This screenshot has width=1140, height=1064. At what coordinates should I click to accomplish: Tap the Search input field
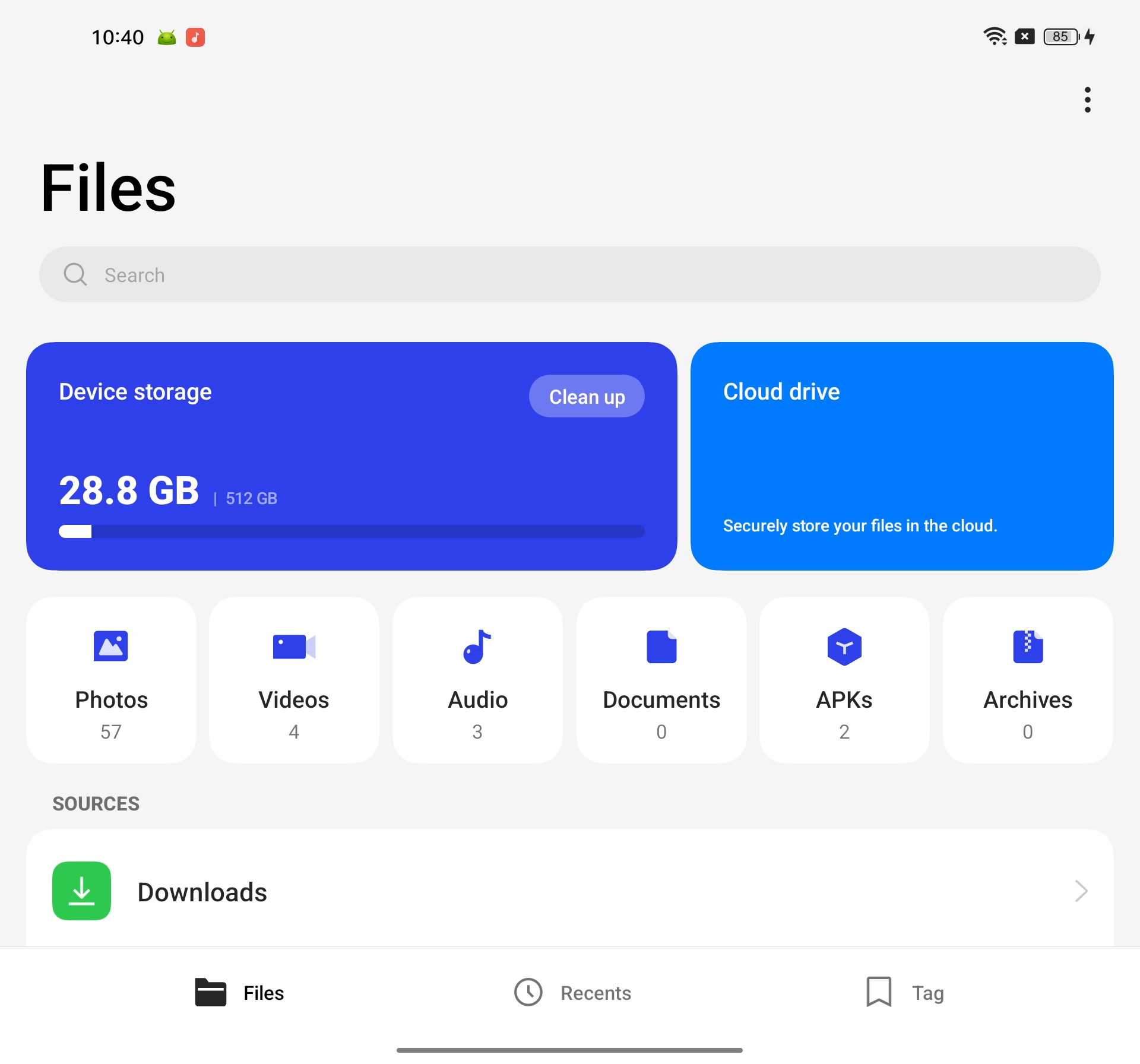point(570,274)
